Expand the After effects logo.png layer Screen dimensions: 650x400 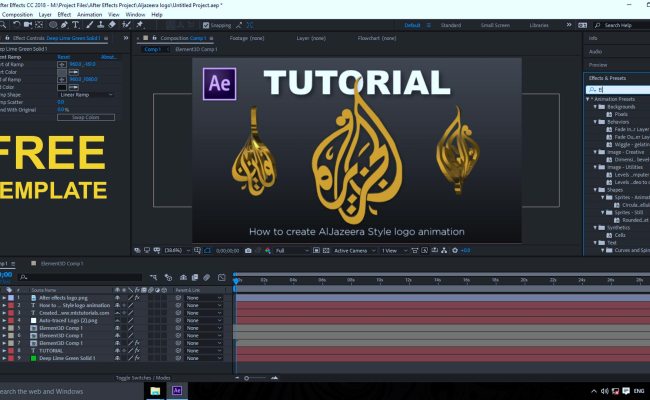point(4,298)
